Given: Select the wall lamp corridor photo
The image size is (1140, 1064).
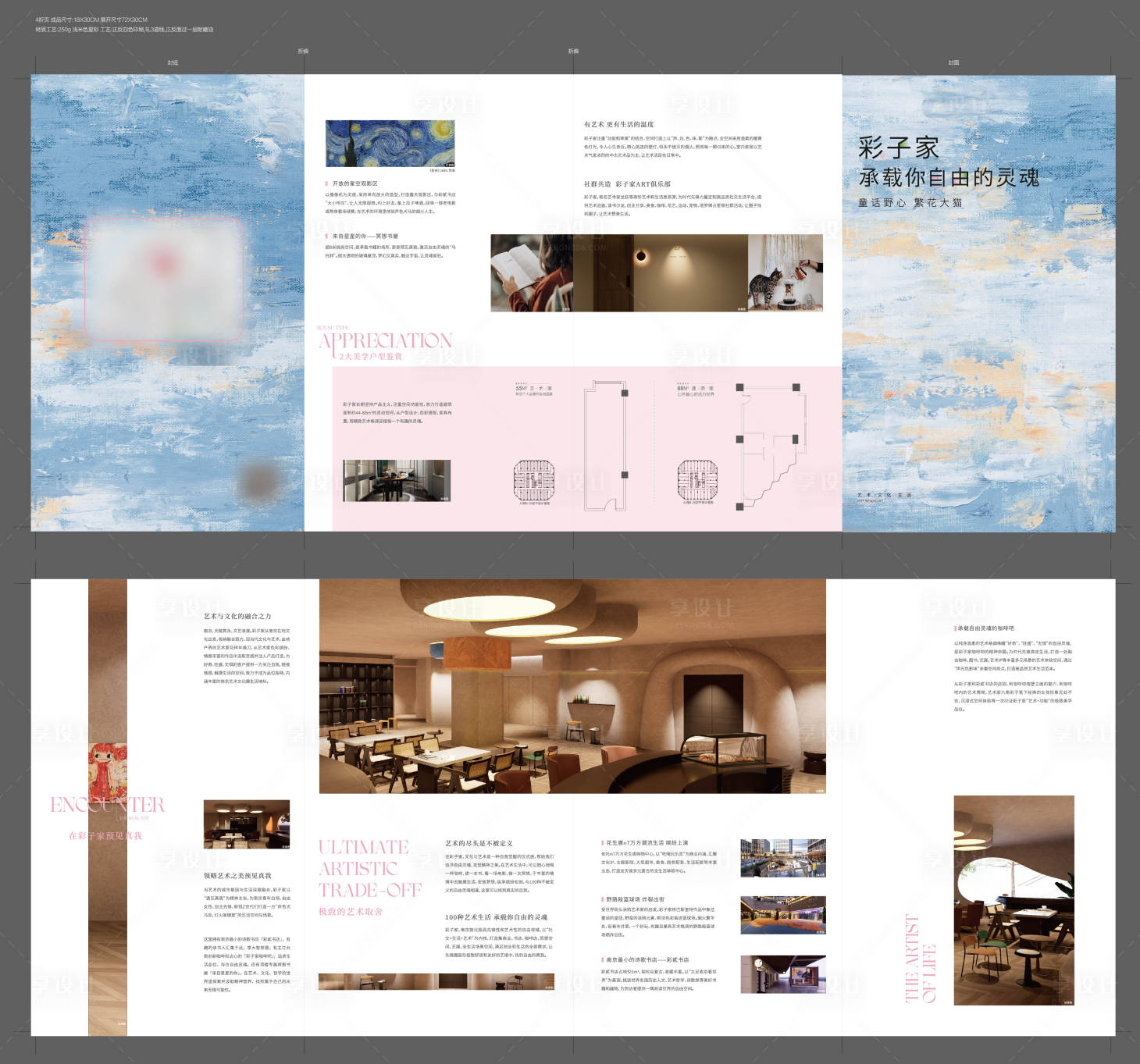Looking at the screenshot, I should 661,272.
